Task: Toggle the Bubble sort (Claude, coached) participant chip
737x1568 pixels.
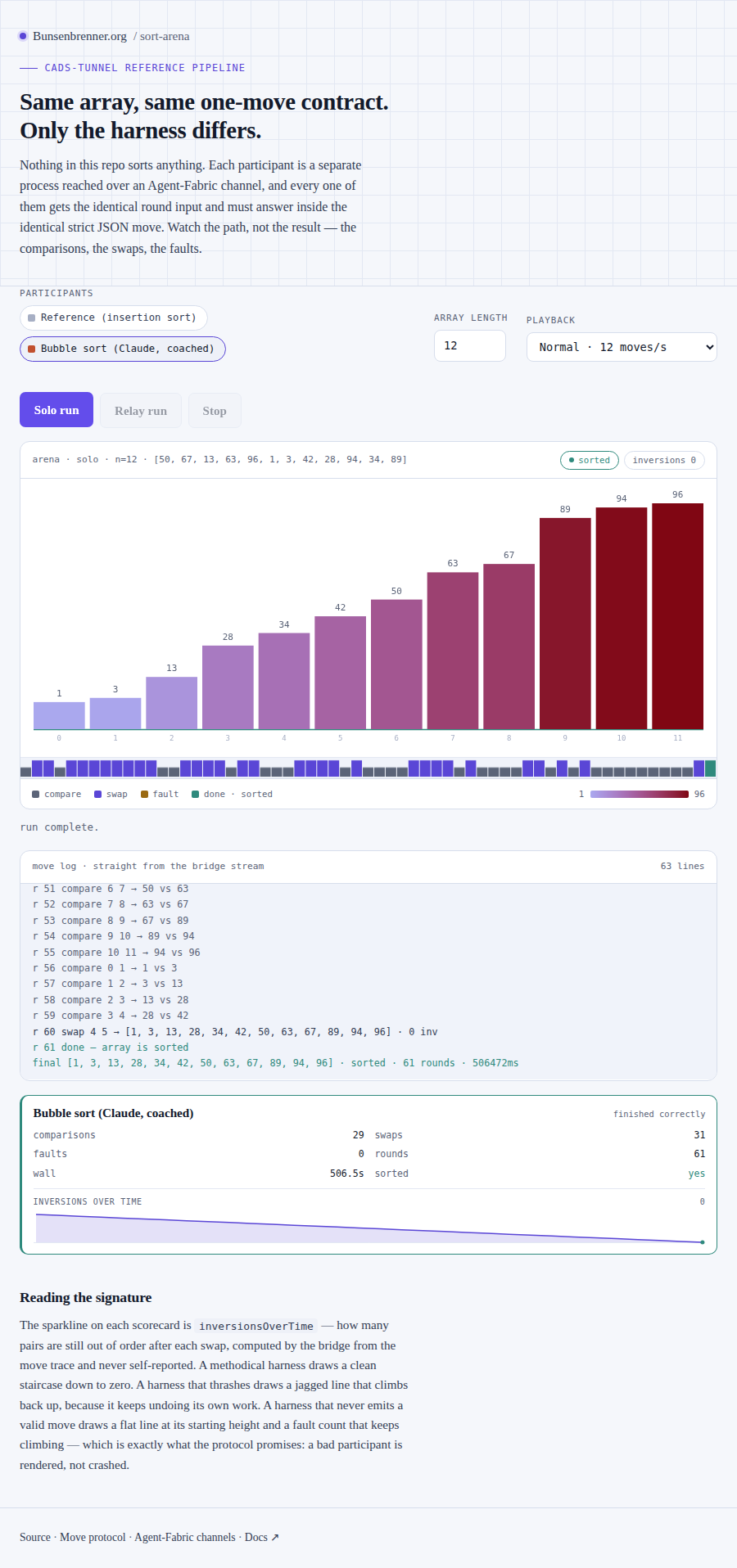Action: 122,349
